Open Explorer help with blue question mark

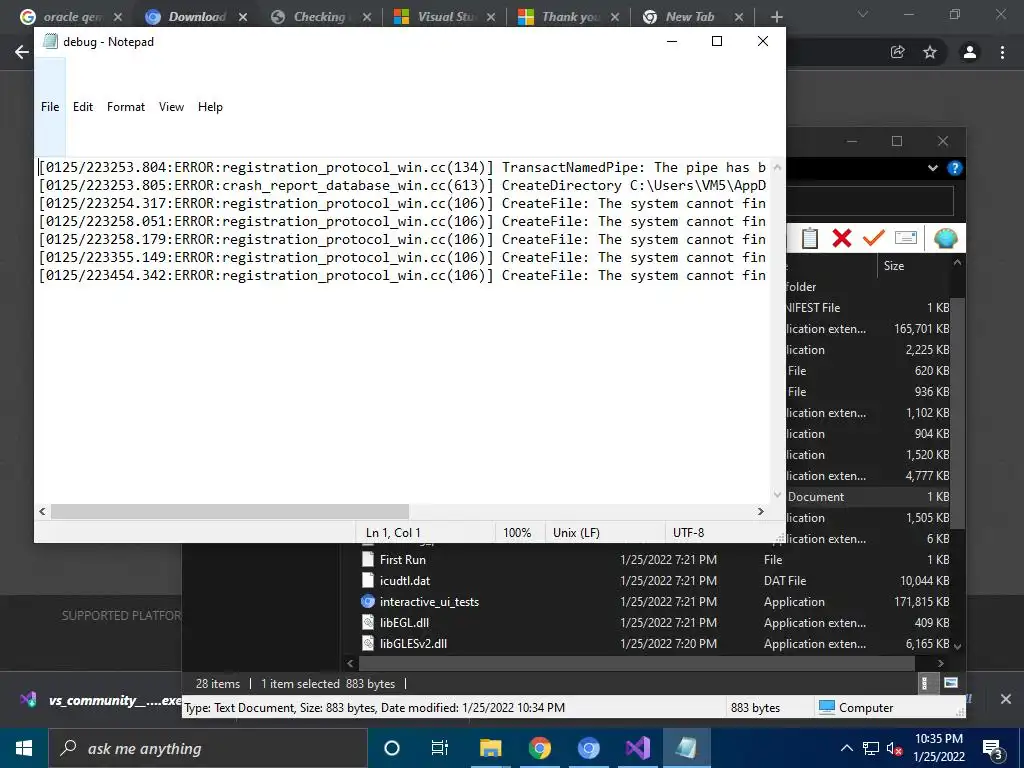(x=954, y=168)
